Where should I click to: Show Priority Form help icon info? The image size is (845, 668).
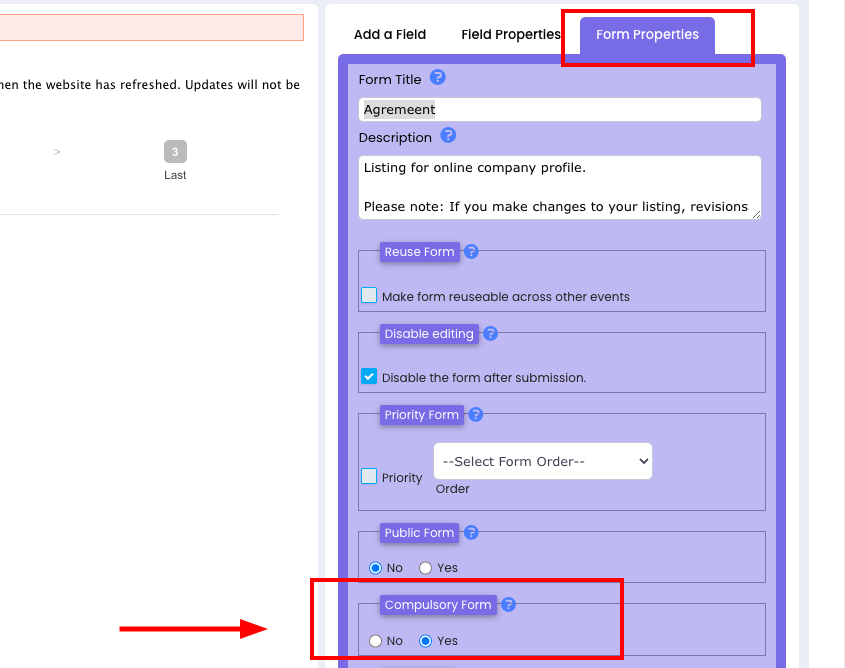(x=476, y=414)
